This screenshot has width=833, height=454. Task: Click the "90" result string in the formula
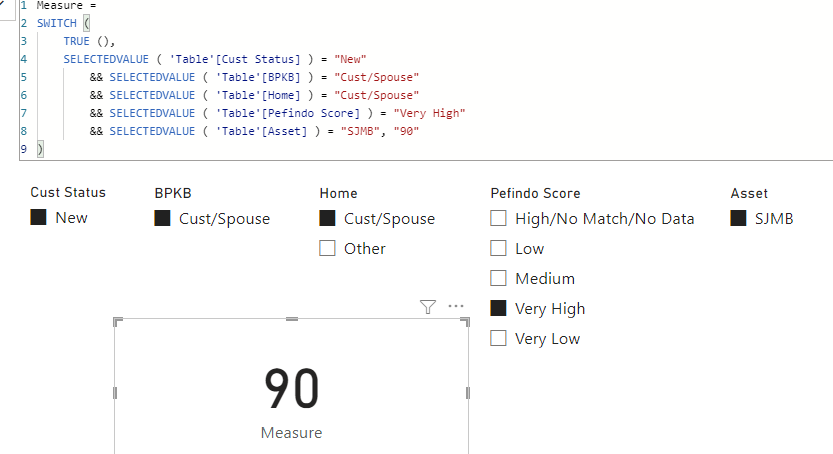(x=406, y=131)
